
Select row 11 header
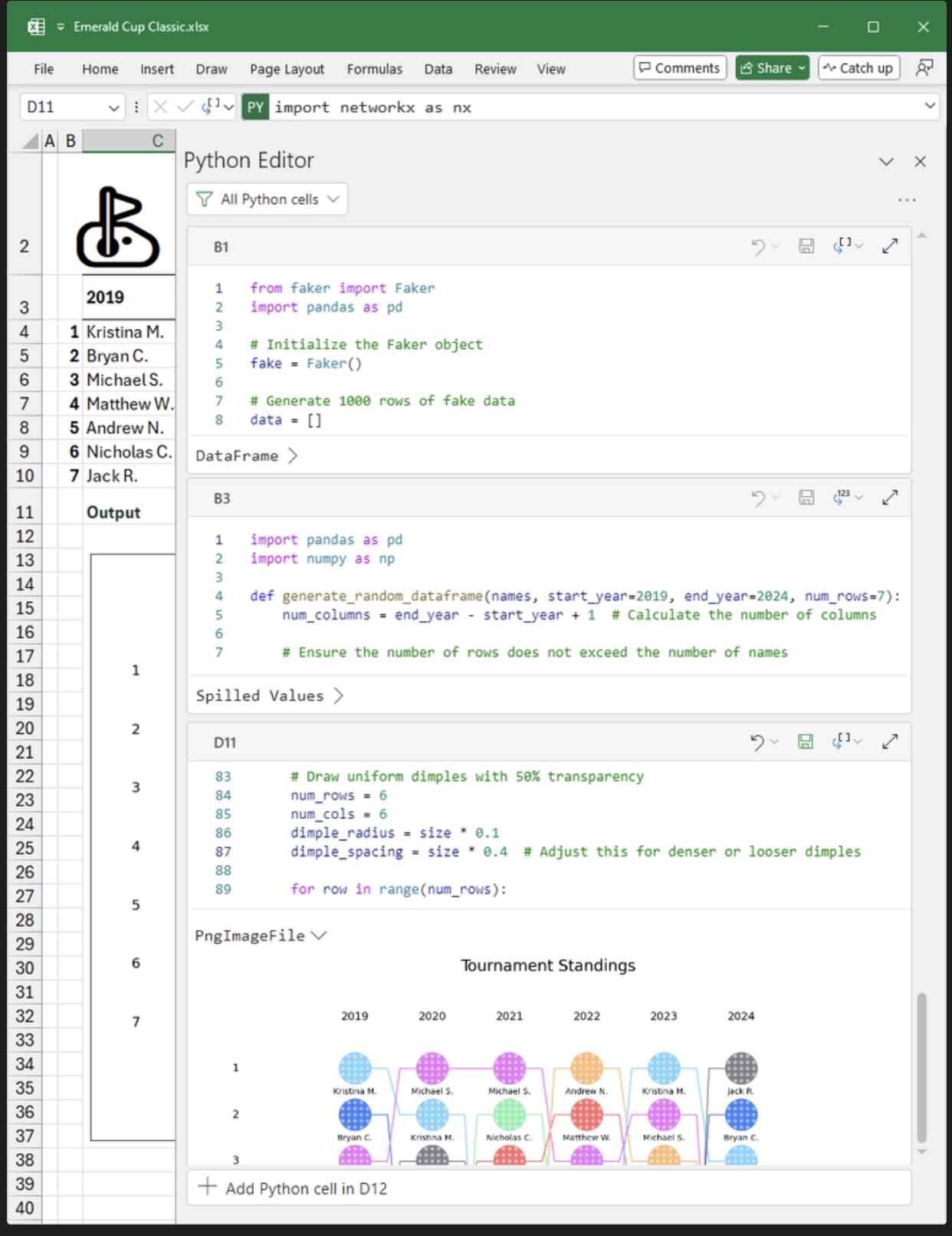(x=25, y=512)
